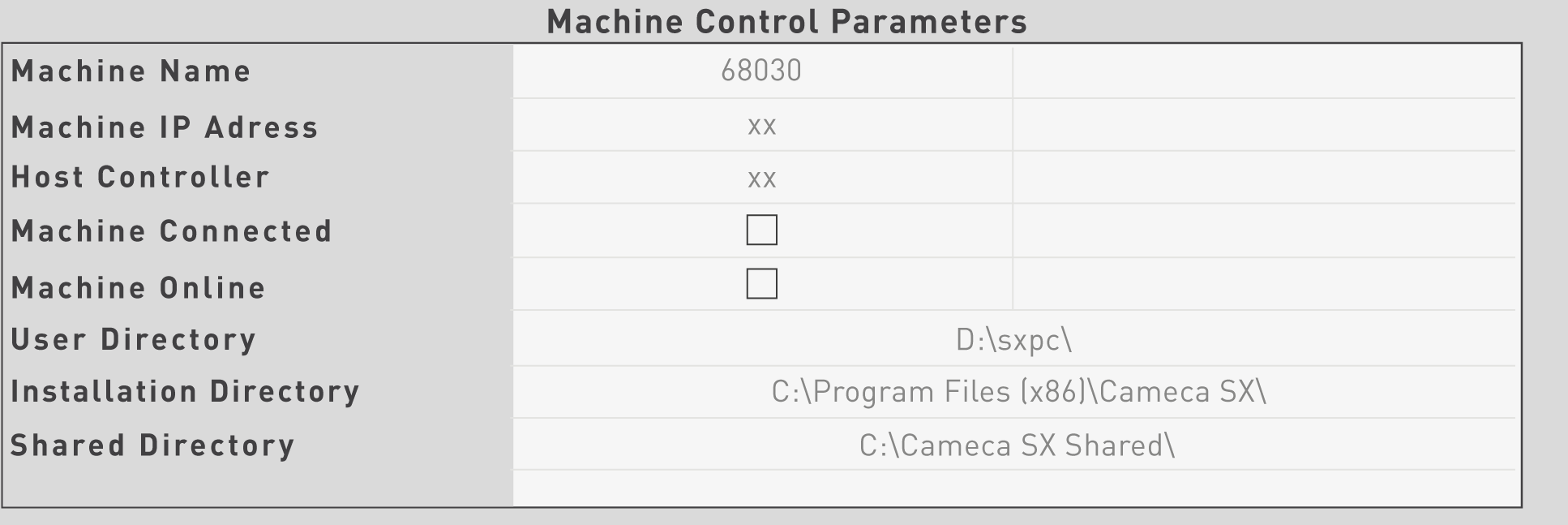
Task: Select the Machine Online label text
Action: click(139, 288)
